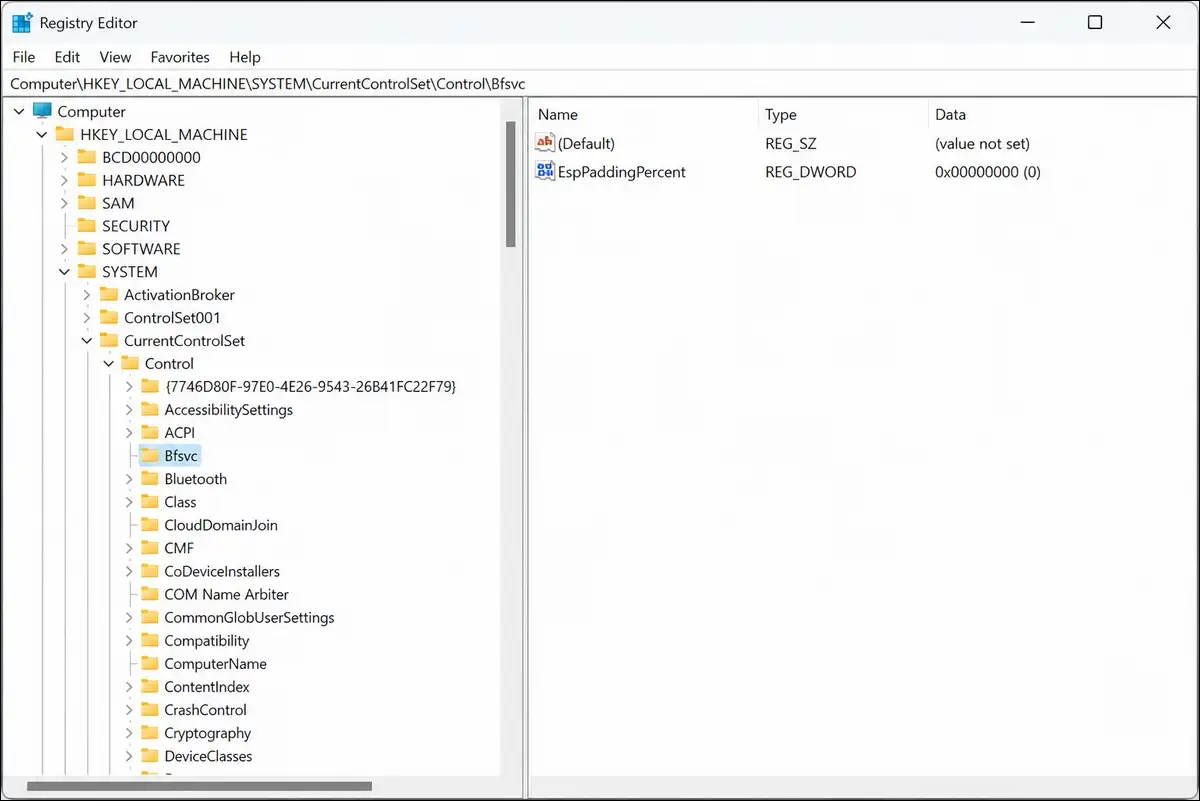Image resolution: width=1200 pixels, height=801 pixels.
Task: Open the Favorites menu
Action: (180, 57)
